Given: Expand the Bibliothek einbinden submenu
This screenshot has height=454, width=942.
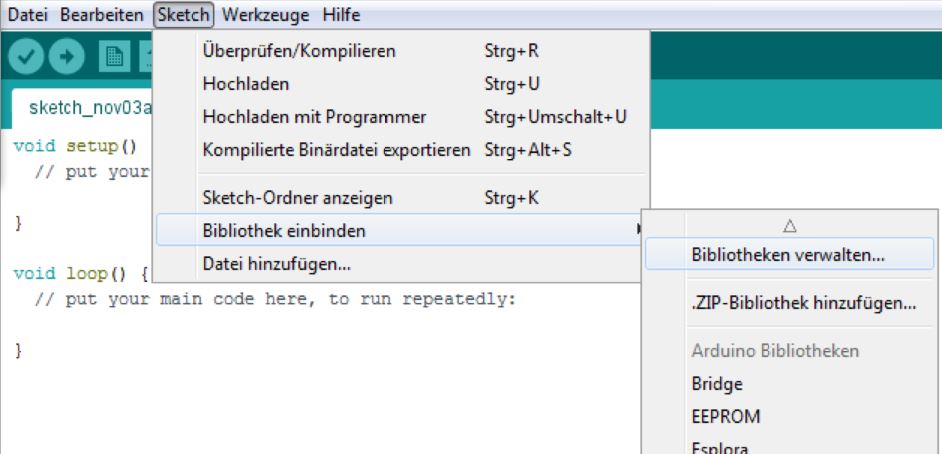Looking at the screenshot, I should [284, 231].
